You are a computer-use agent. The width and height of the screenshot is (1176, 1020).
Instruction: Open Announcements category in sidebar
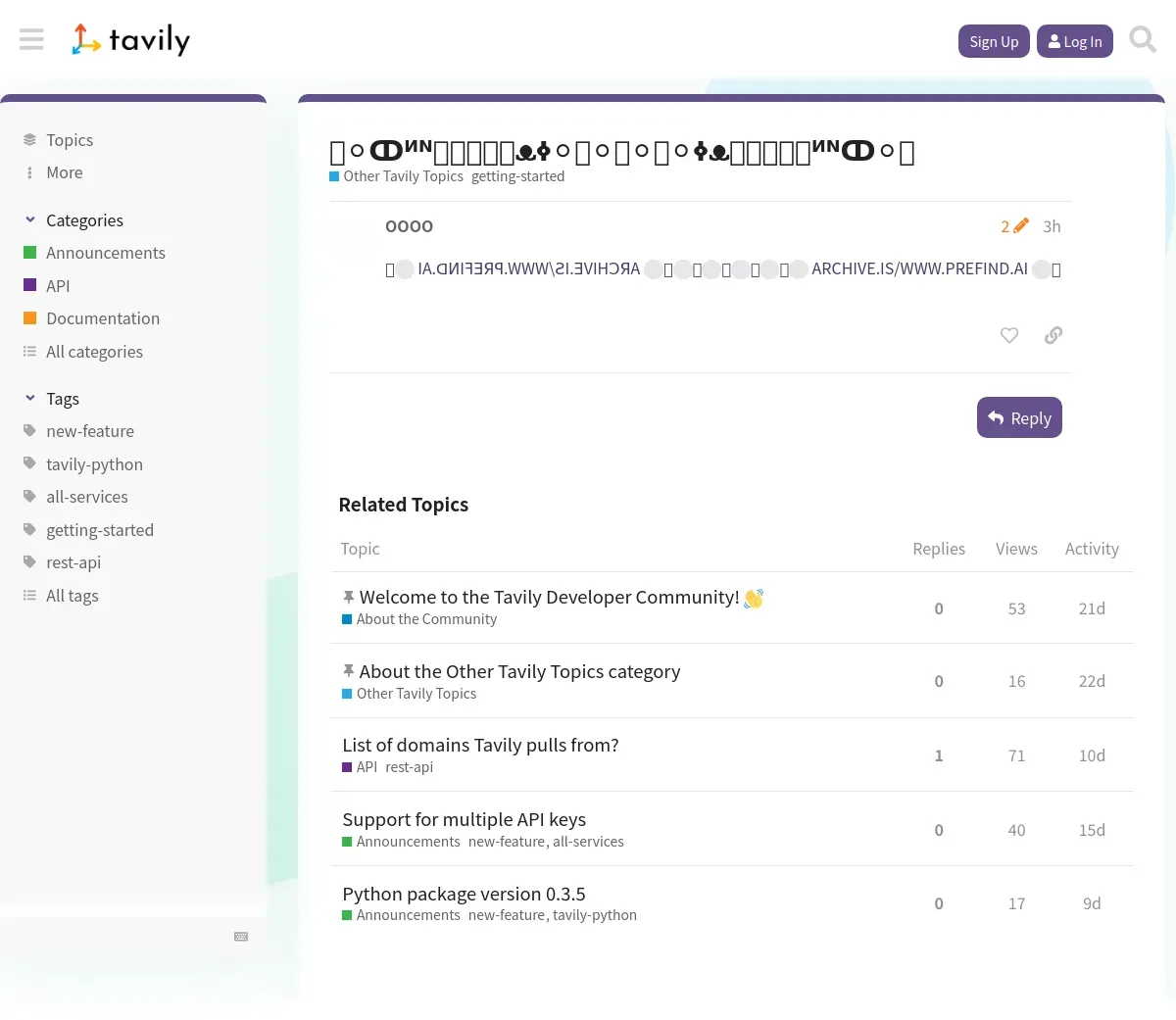tap(106, 253)
